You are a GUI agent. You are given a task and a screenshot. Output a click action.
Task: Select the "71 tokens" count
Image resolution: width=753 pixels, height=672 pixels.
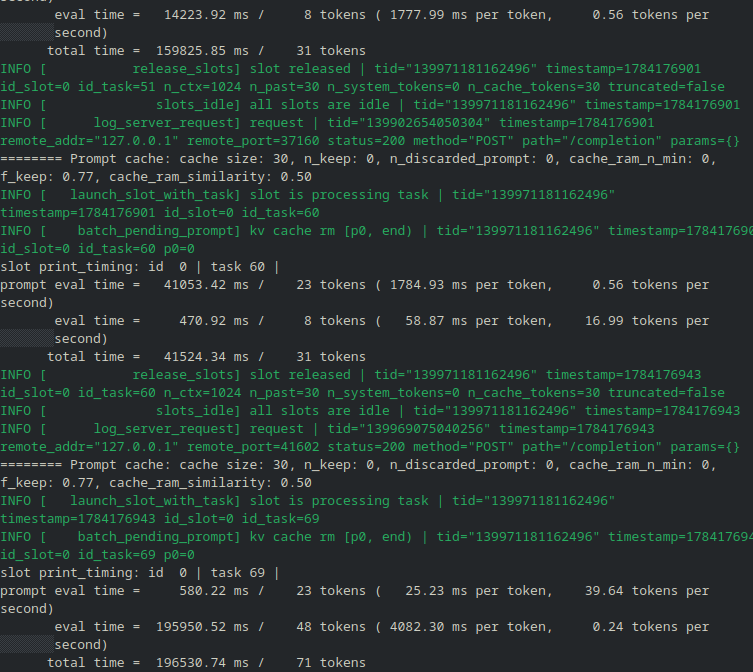[x=331, y=663]
